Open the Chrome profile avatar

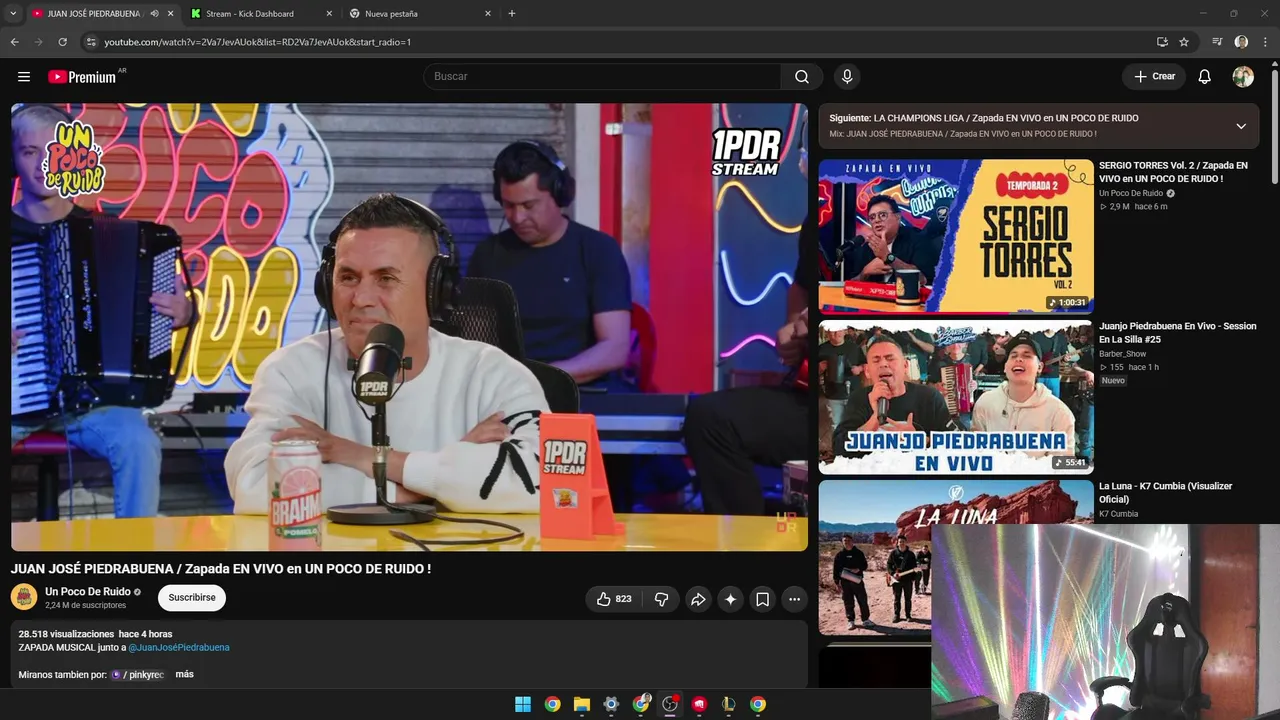click(x=1241, y=42)
